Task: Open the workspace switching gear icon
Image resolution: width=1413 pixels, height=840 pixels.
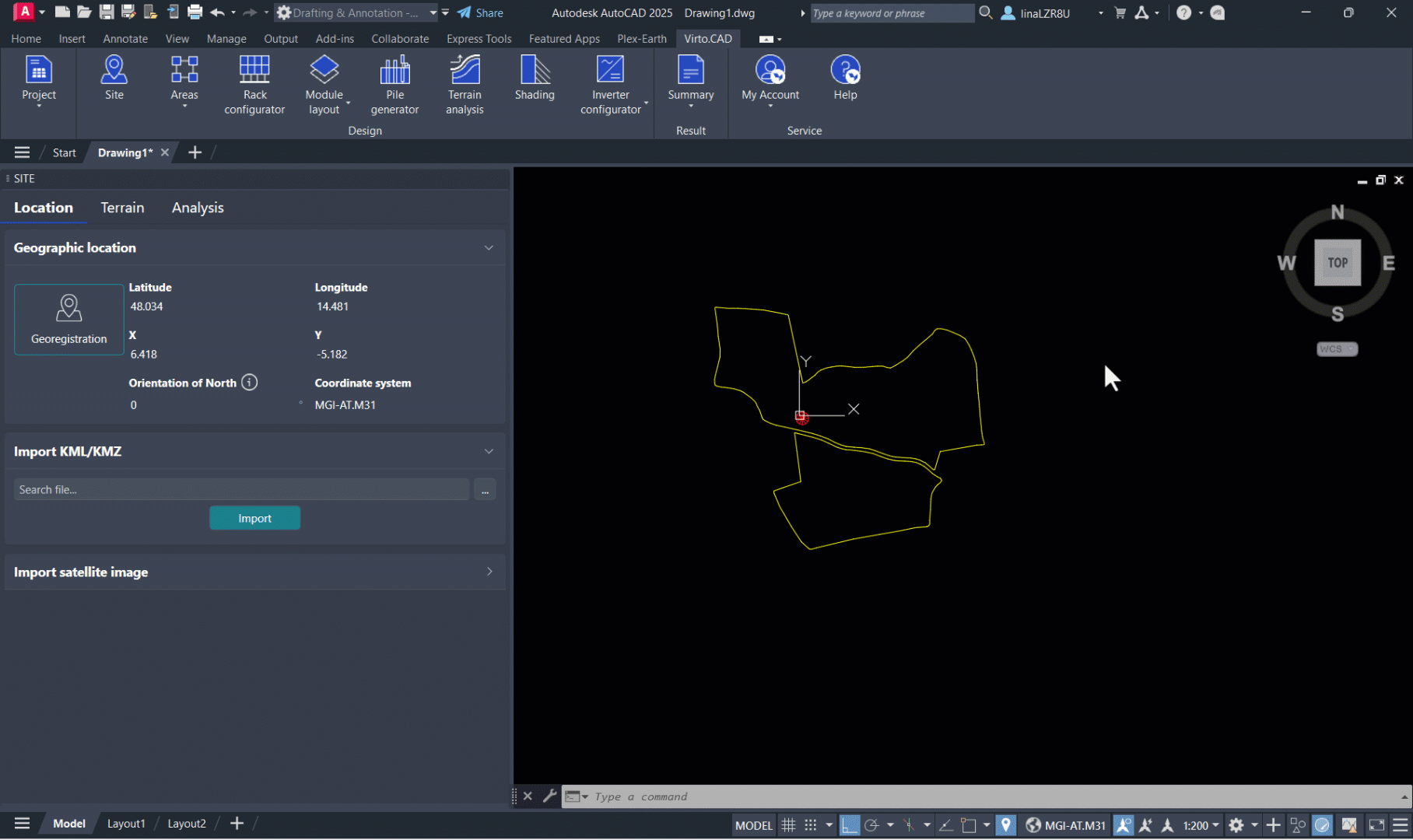Action: click(1236, 825)
